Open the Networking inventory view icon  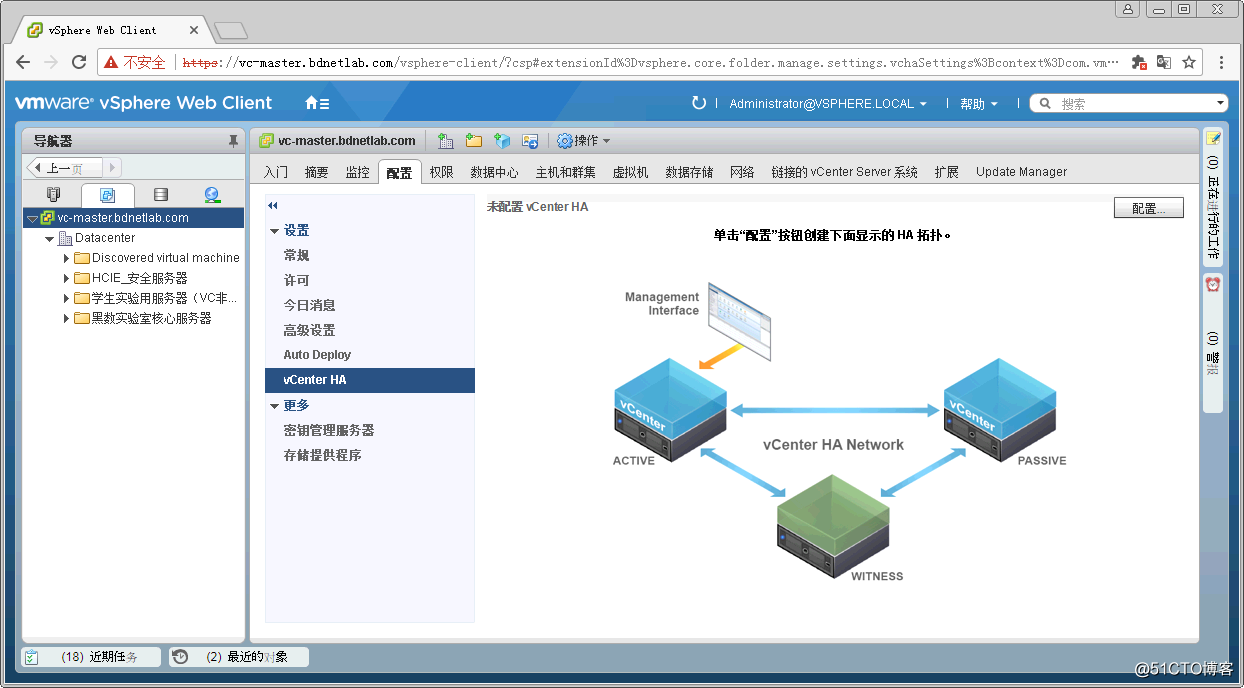point(211,195)
